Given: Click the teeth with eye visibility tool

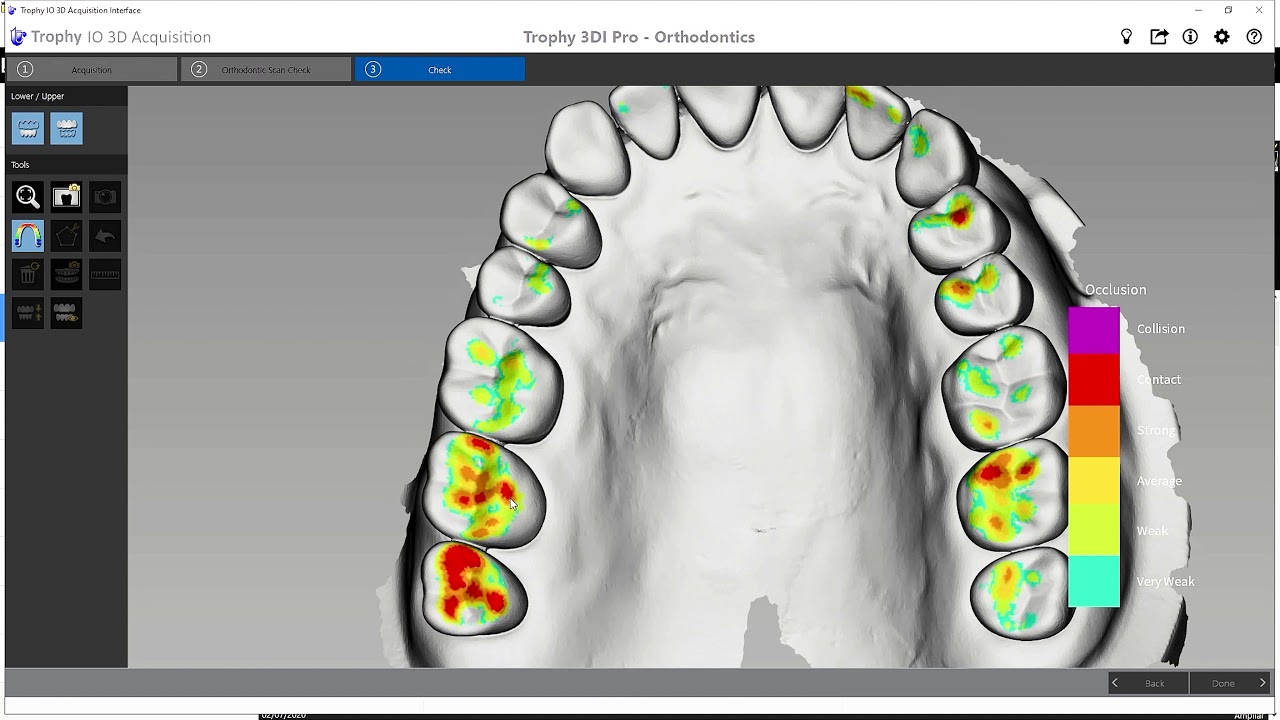Looking at the screenshot, I should [67, 313].
